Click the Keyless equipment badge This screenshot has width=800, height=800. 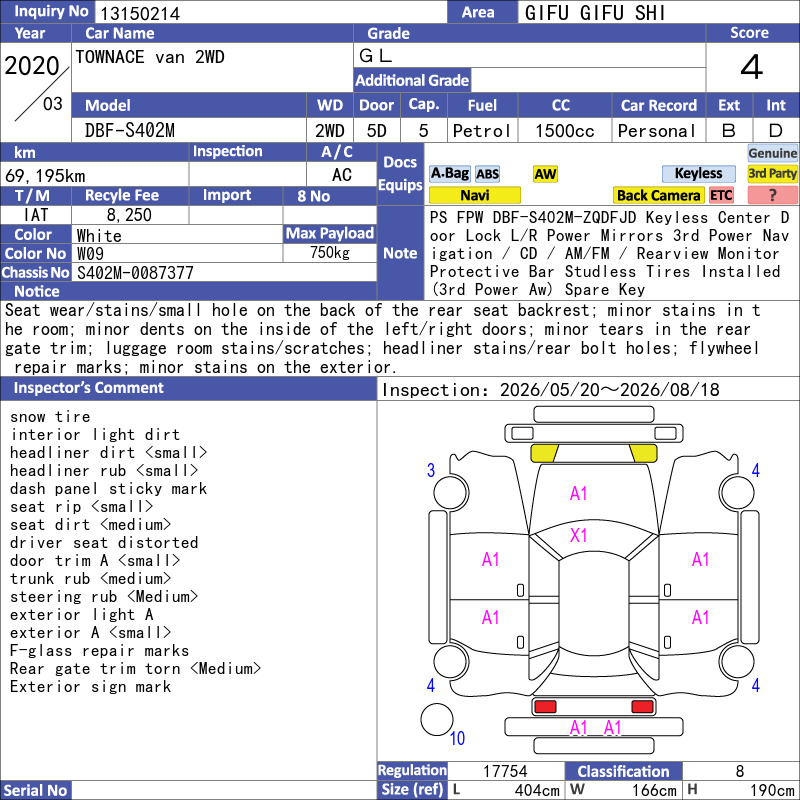point(698,174)
